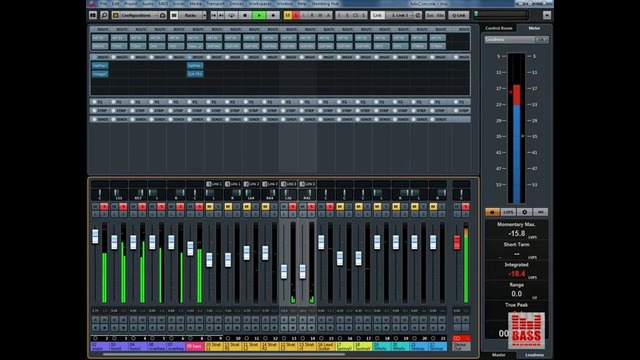Click the 09 bass channel fader
Image resolution: width=640 pixels, height=360 pixels.
pos(190,248)
